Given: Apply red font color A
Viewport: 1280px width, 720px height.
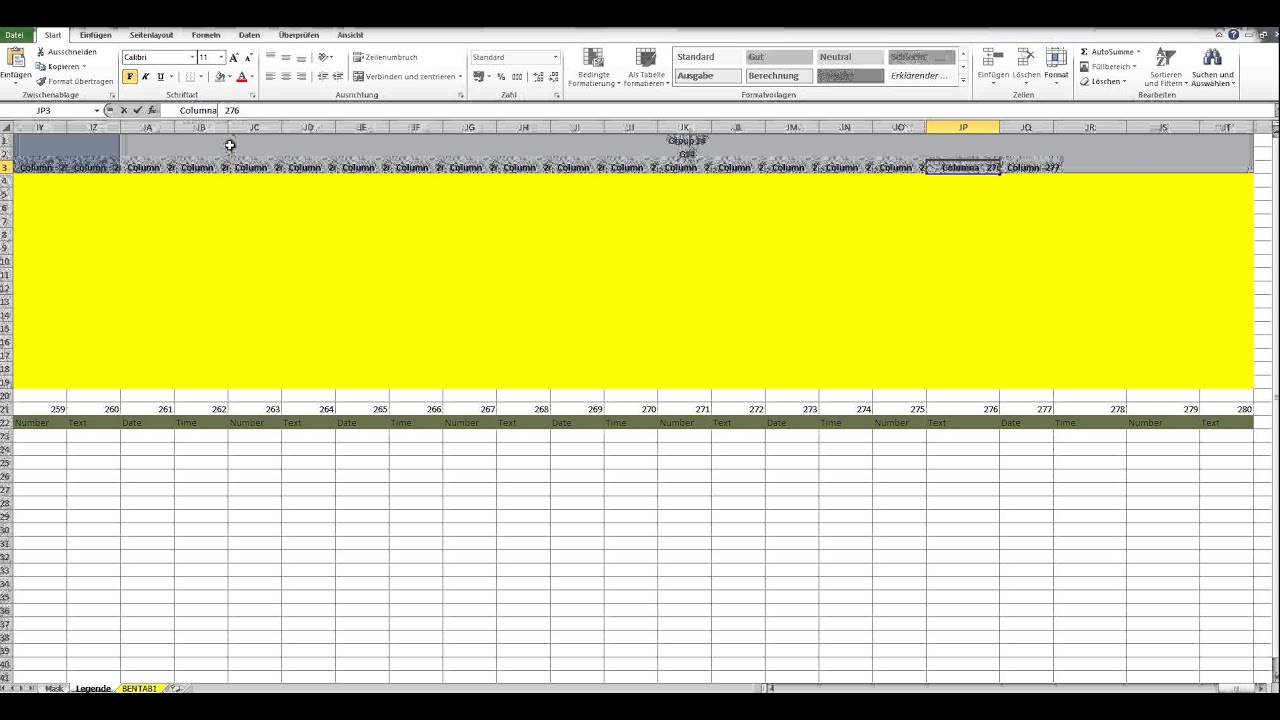Looking at the screenshot, I should pyautogui.click(x=241, y=76).
